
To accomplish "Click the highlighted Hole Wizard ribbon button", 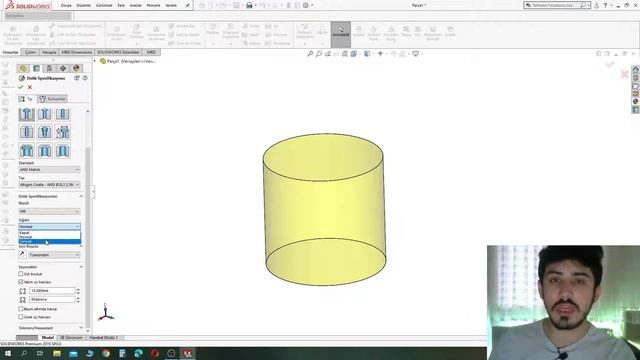I will (x=341, y=34).
